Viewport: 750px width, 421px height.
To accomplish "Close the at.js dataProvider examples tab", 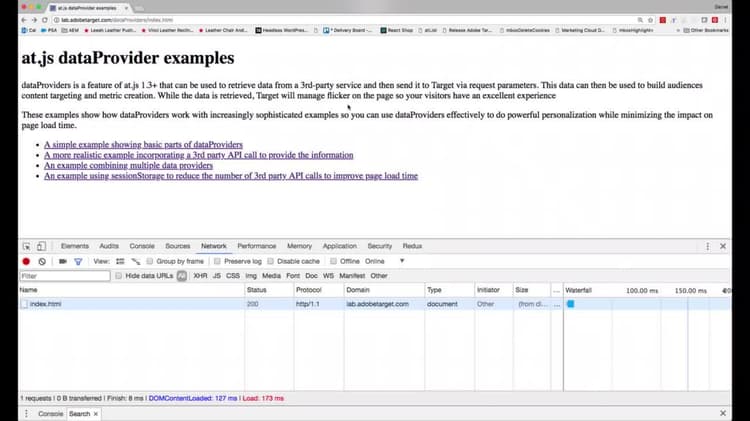I will (x=126, y=8).
